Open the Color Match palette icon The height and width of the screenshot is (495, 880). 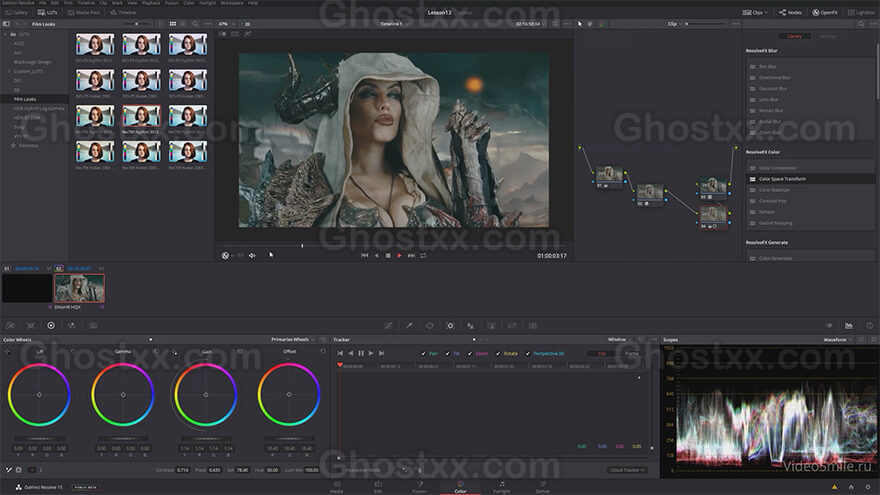click(x=30, y=326)
